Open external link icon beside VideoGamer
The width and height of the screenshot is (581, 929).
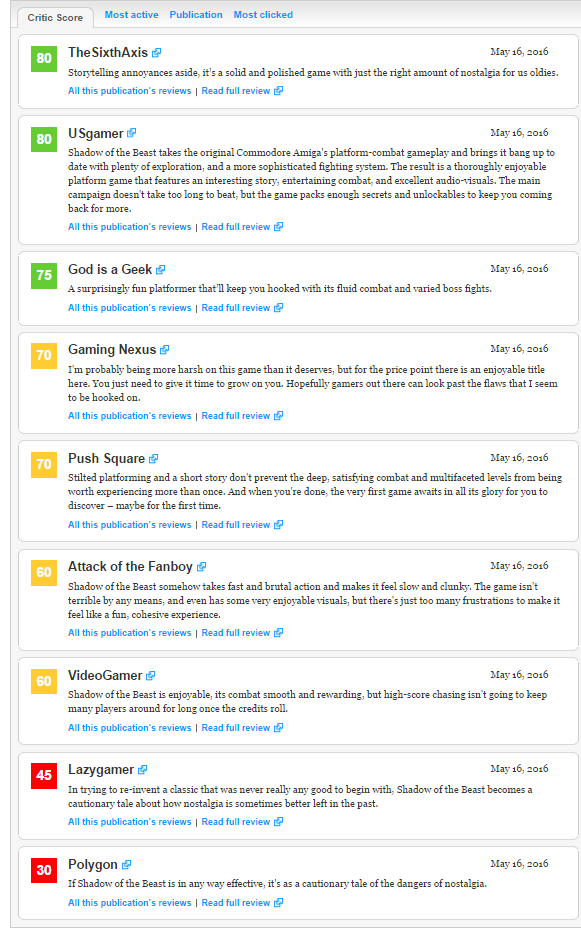[150, 675]
